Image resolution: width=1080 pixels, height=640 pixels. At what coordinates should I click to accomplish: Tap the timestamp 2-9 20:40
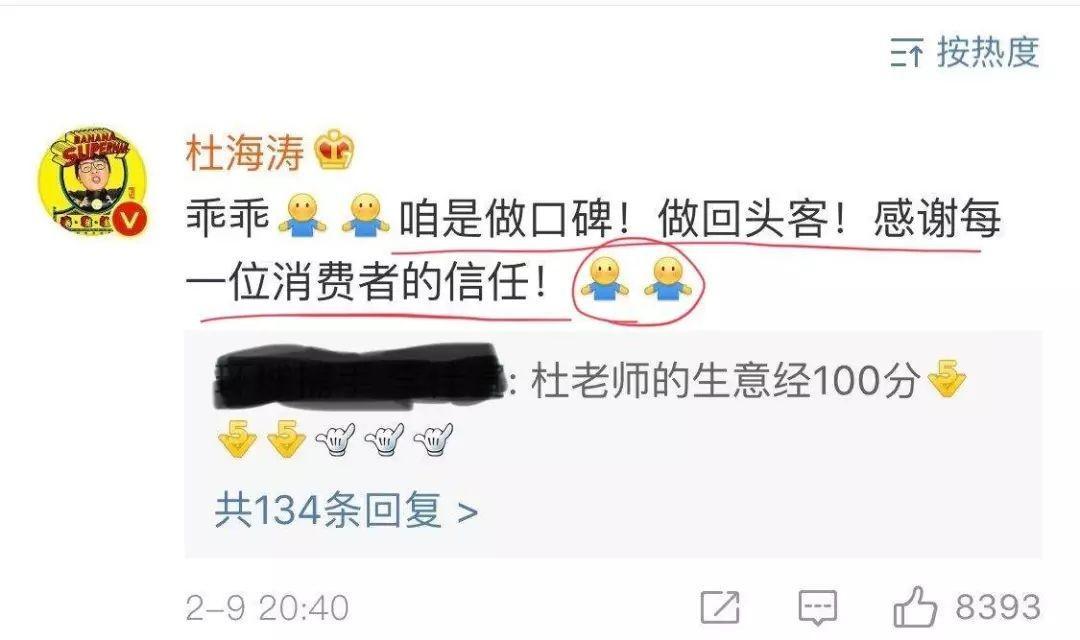click(267, 608)
